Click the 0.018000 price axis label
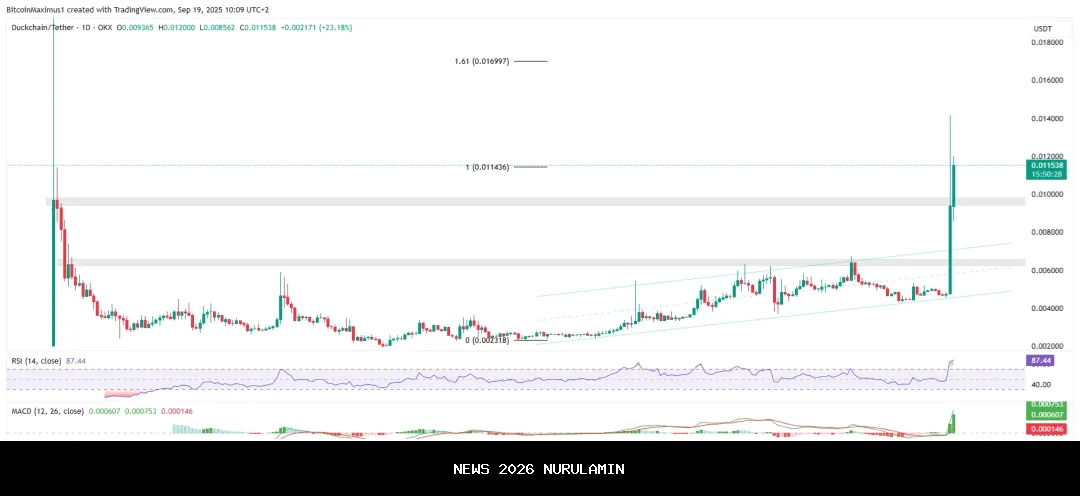 coord(1046,43)
